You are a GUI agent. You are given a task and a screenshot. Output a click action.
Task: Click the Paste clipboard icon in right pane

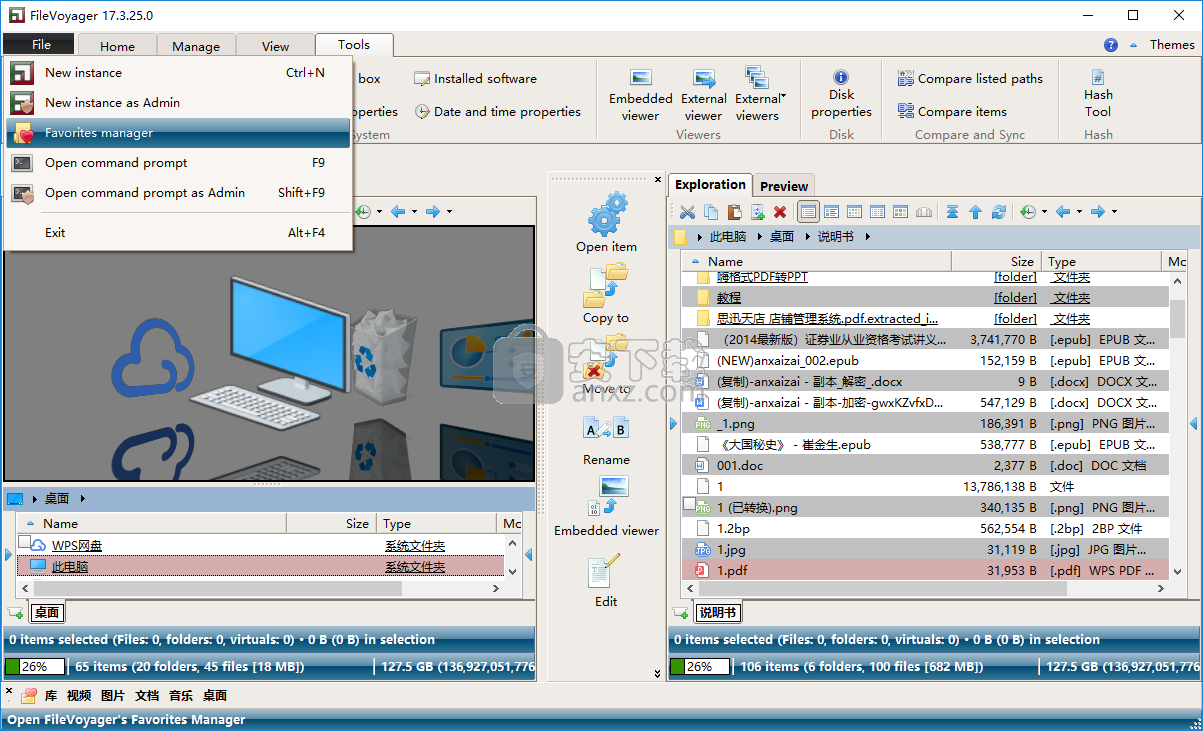click(x=734, y=212)
